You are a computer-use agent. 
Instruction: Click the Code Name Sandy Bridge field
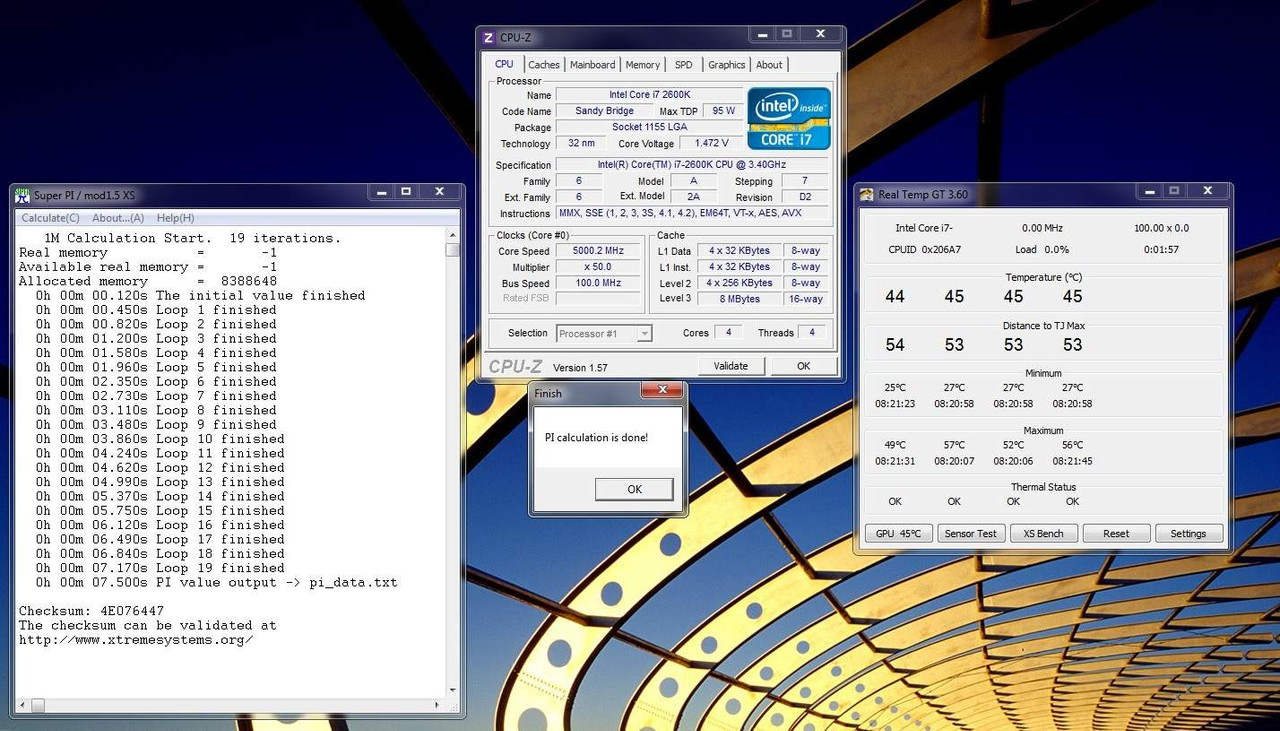point(604,111)
